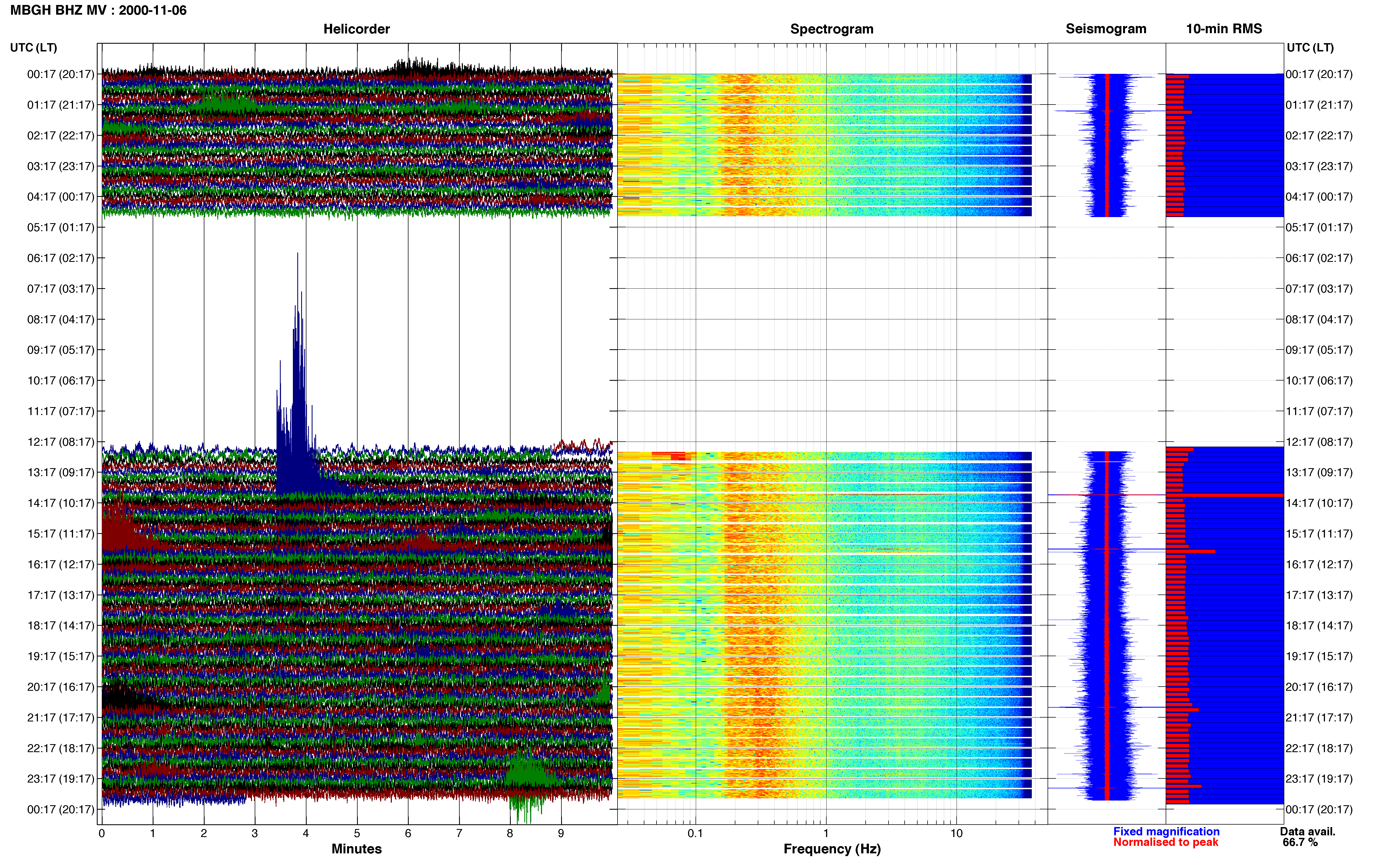1388x868 pixels.
Task: Click the left time label 16:17 (12:17)
Action: (61, 564)
